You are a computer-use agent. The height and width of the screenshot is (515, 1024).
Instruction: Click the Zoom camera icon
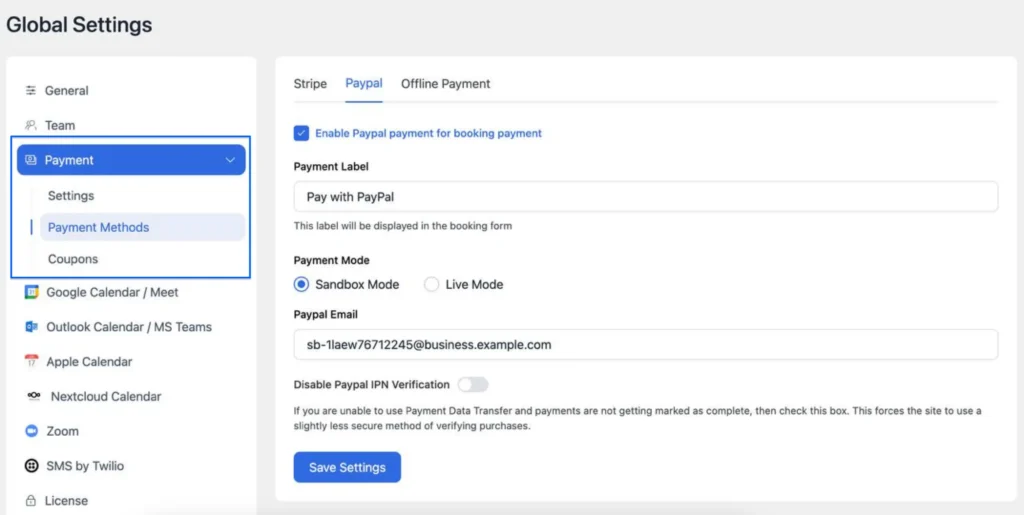pos(31,431)
